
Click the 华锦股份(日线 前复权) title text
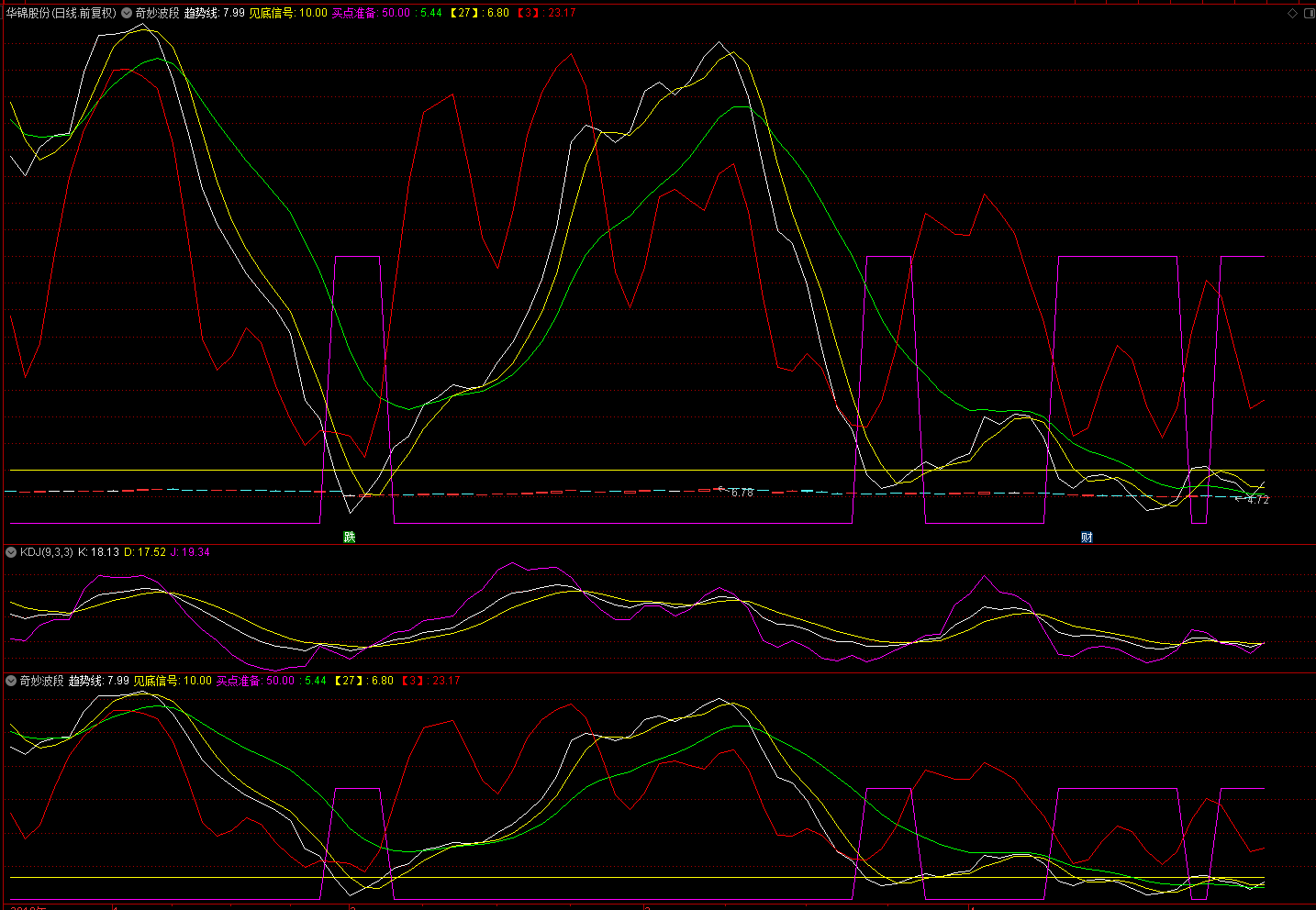point(61,13)
